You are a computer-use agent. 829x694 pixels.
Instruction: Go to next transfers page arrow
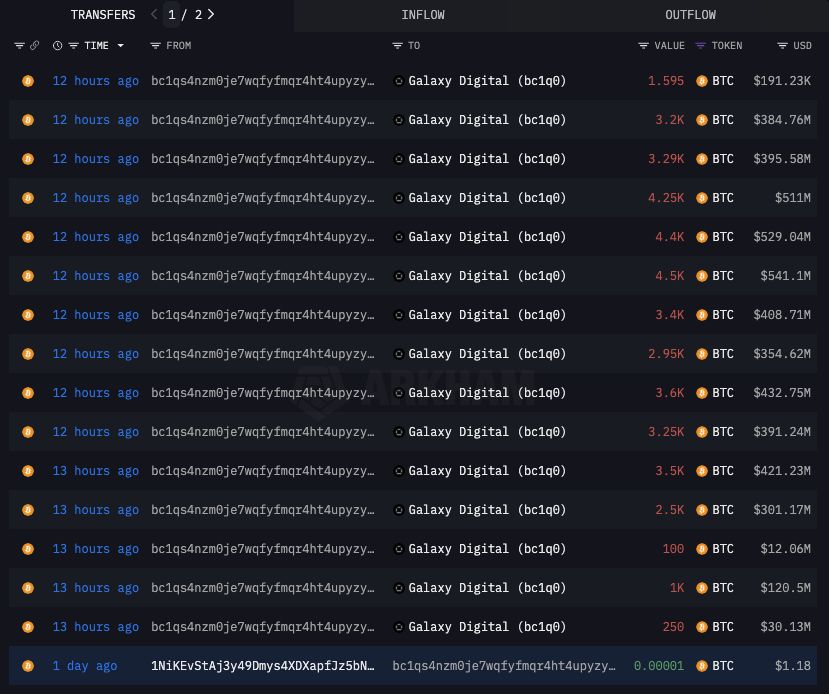tap(211, 14)
